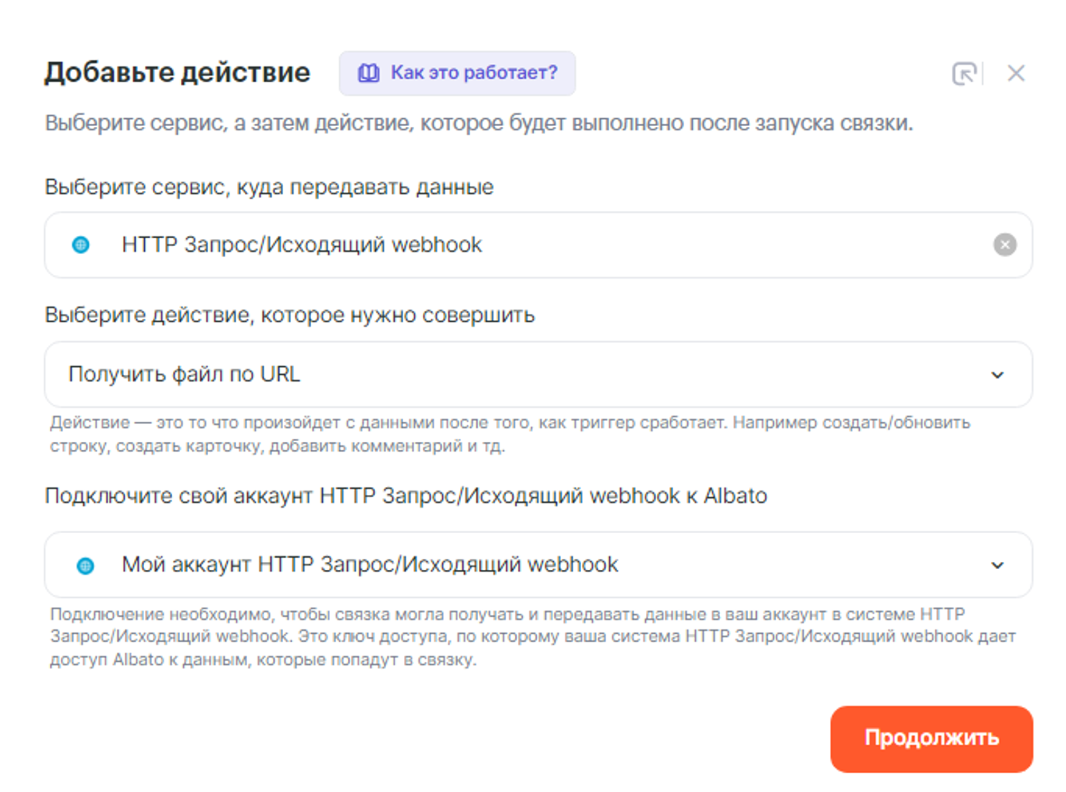
Task: Click the "Добавьте действие" dialog title
Action: [x=177, y=73]
